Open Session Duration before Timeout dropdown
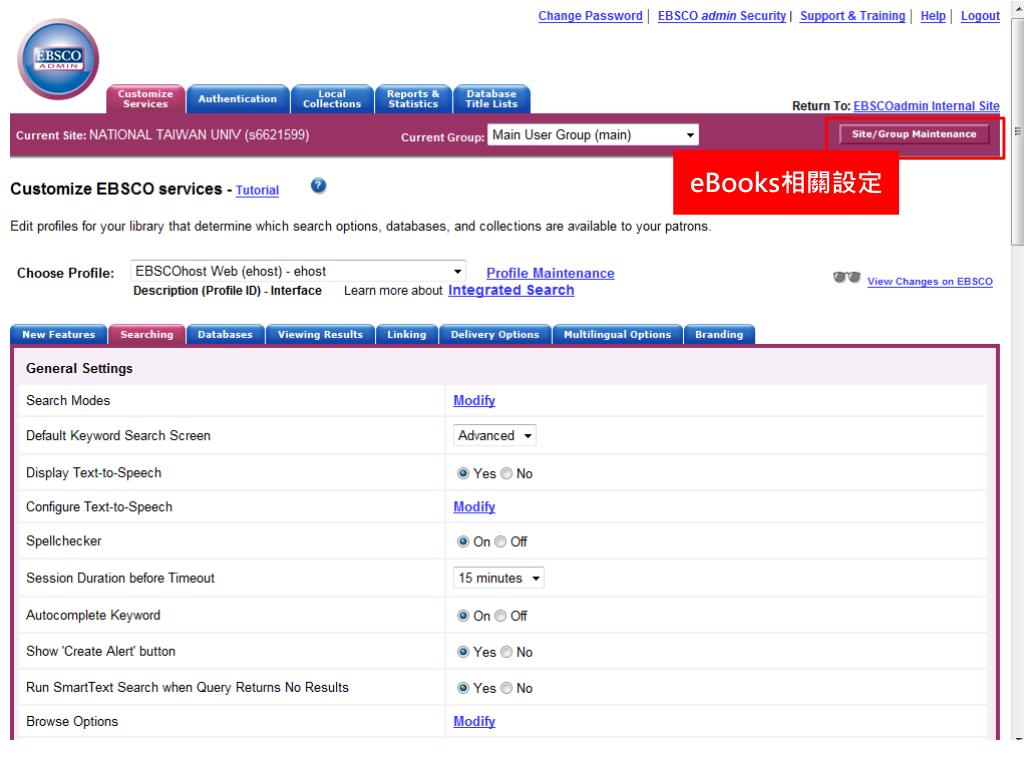This screenshot has height=768, width=1024. pos(498,578)
